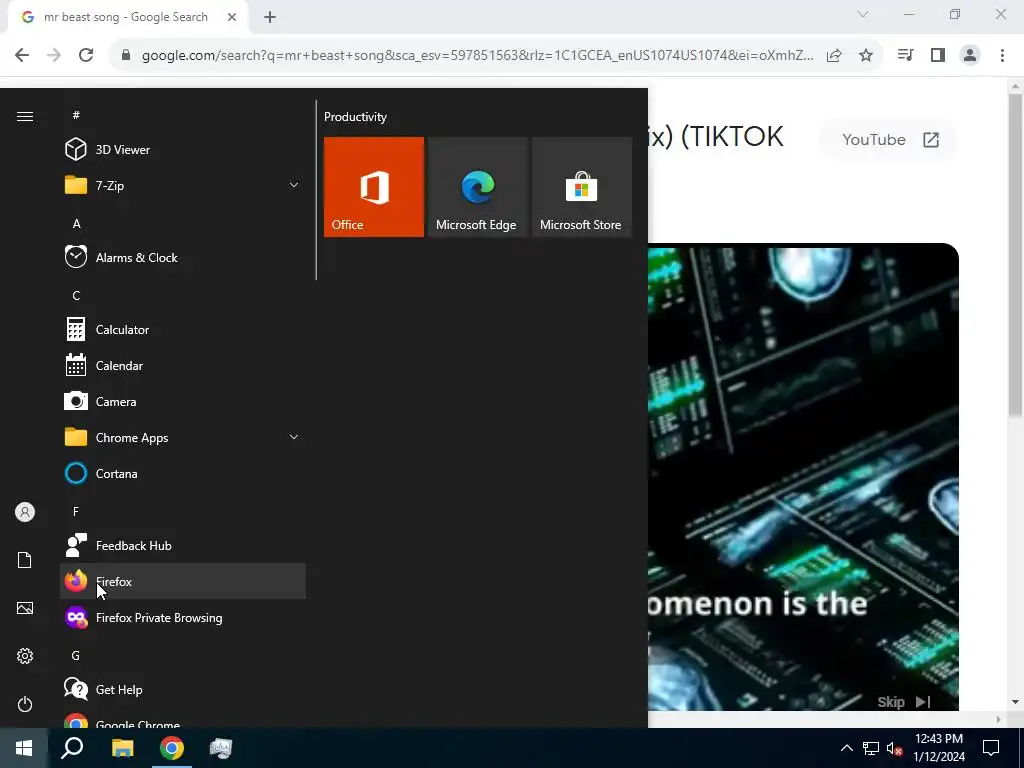Launch Cortana from app list
This screenshot has height=768, width=1024.
182,473
